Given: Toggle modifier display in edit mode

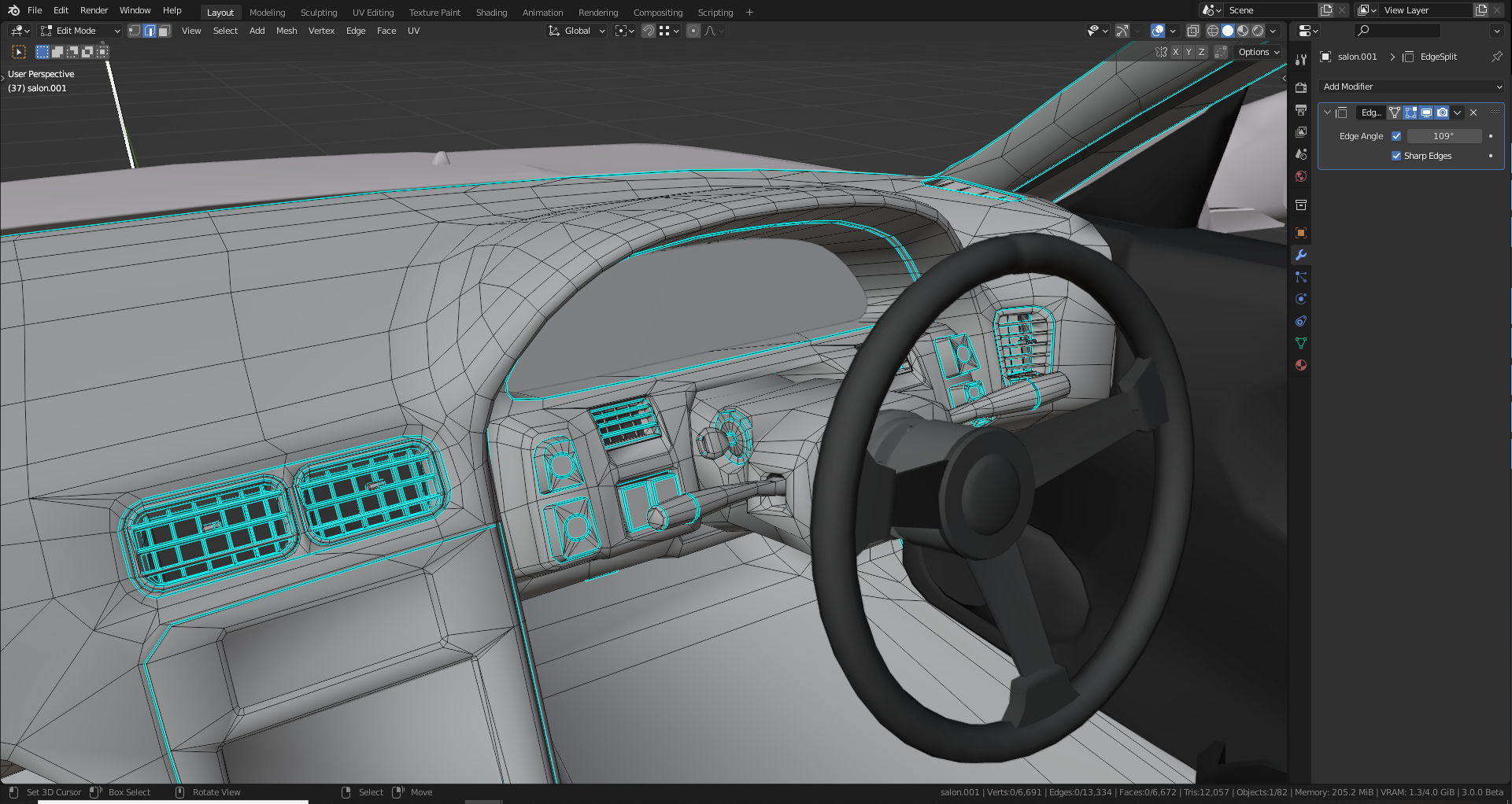Looking at the screenshot, I should pos(1410,112).
